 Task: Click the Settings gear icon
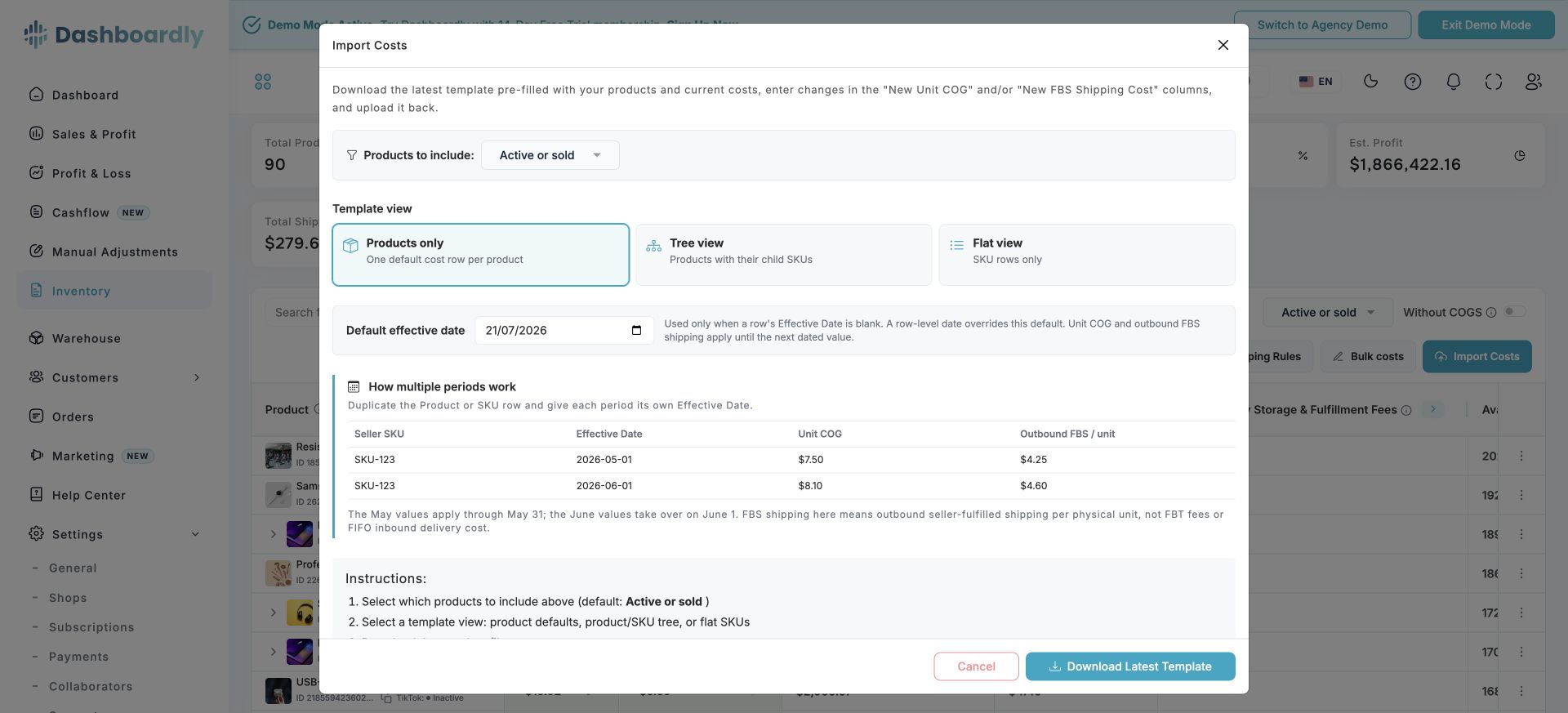36,533
